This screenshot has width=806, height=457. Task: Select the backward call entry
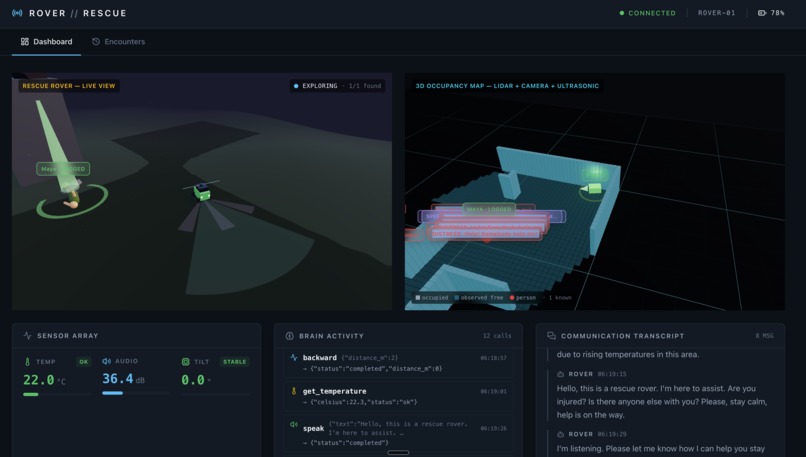[398, 363]
